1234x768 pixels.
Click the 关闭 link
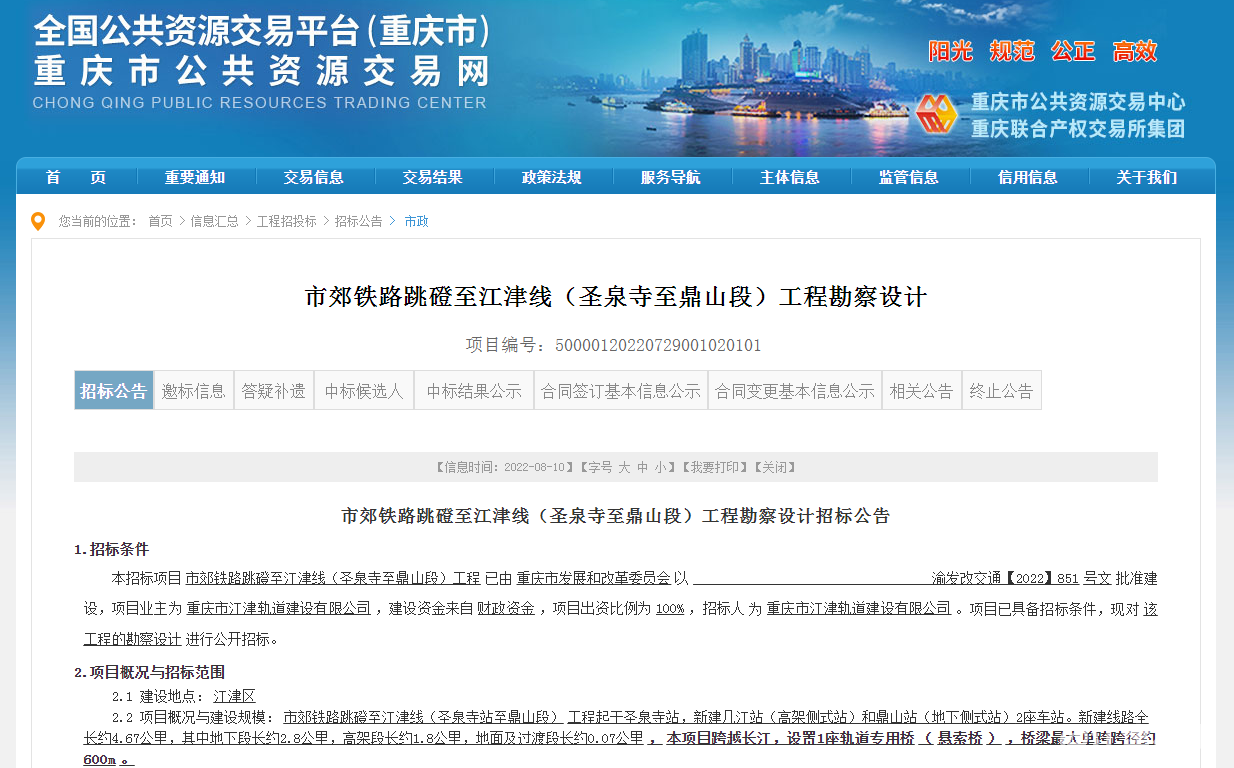pyautogui.click(x=774, y=467)
